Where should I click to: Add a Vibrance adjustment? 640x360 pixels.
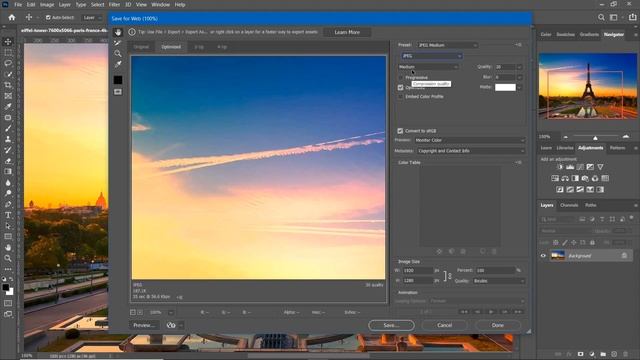(x=600, y=167)
